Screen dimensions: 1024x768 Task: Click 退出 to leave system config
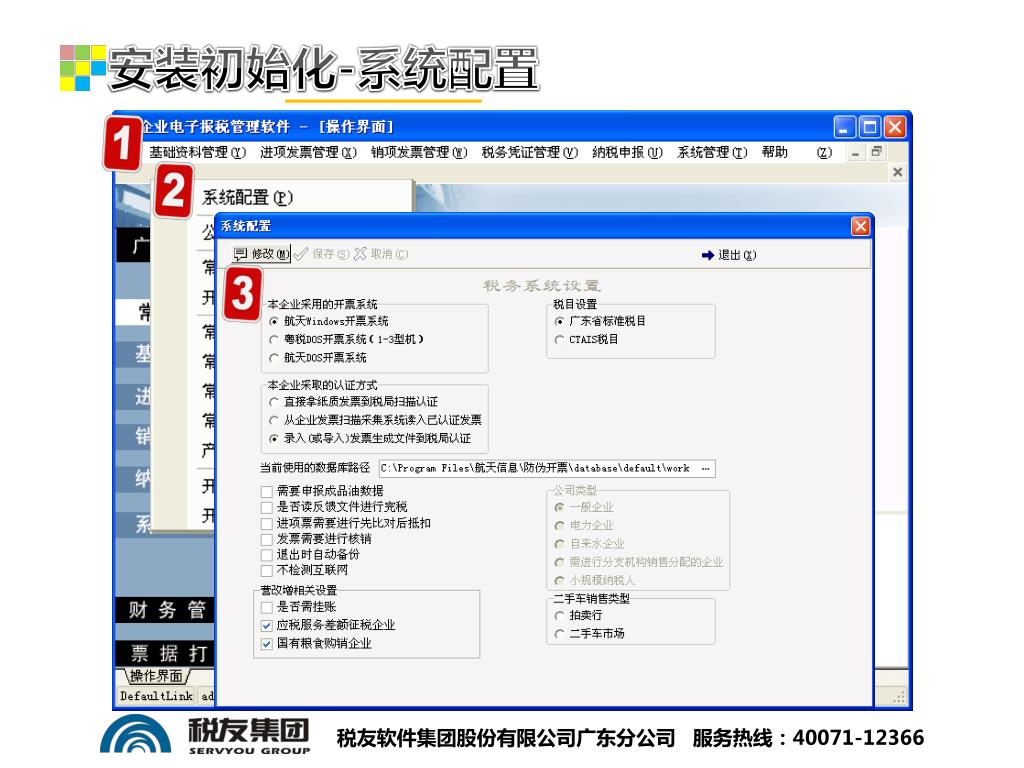tap(729, 255)
